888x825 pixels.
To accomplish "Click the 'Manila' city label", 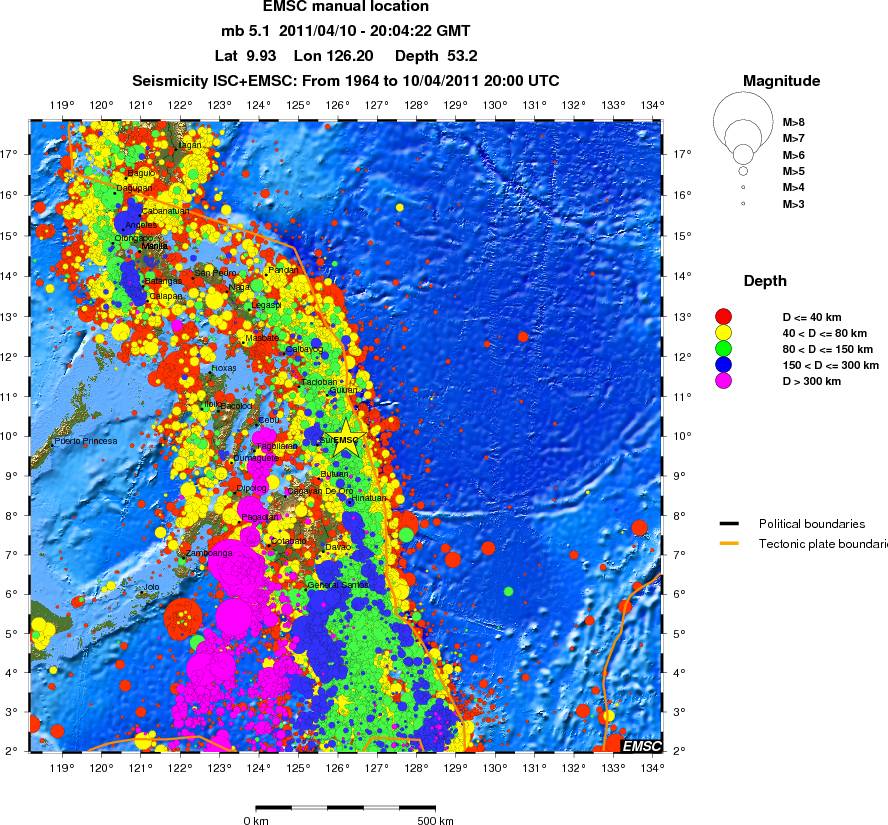I will 154,246.
